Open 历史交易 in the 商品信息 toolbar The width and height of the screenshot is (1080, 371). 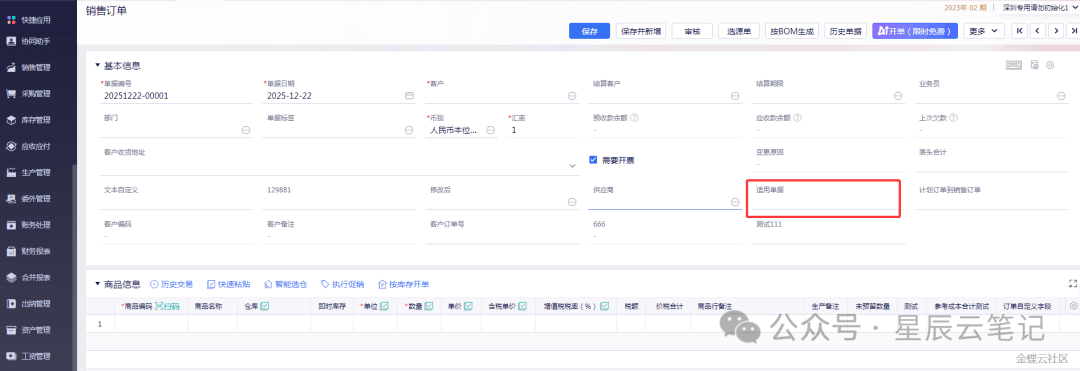click(x=172, y=284)
